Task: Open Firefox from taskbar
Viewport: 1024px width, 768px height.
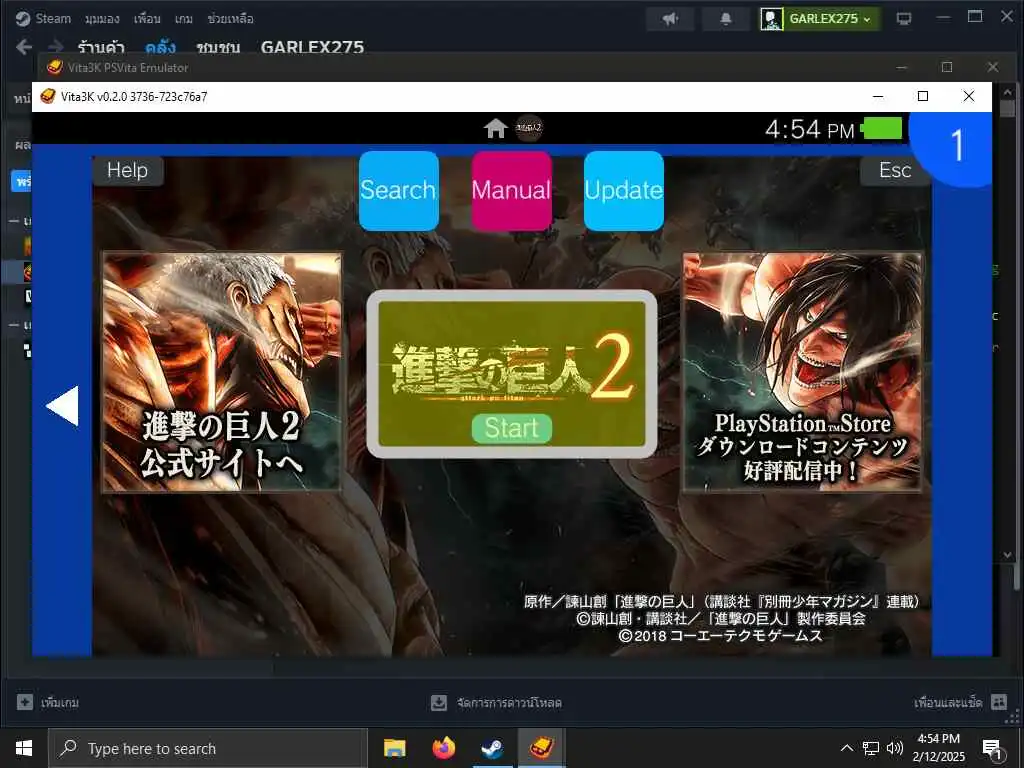Action: pyautogui.click(x=443, y=748)
